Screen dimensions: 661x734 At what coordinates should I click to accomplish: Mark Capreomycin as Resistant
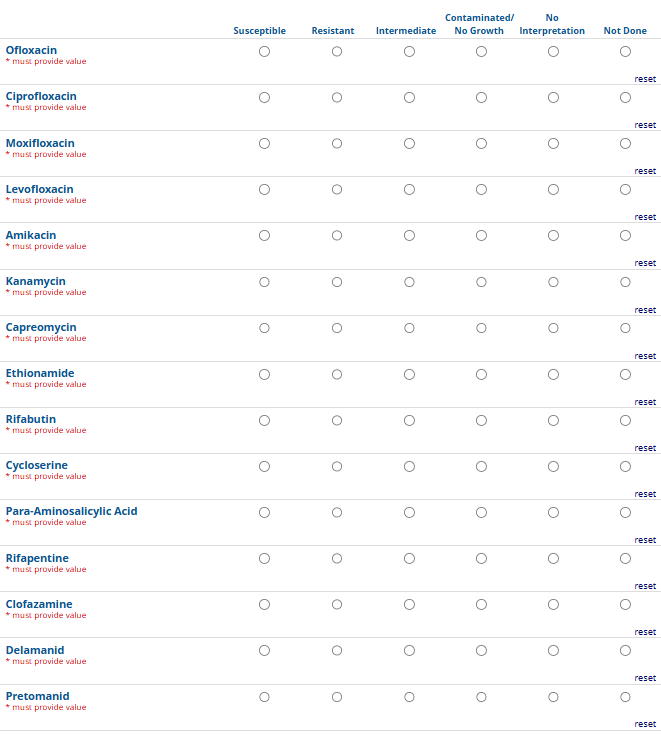pyautogui.click(x=337, y=328)
